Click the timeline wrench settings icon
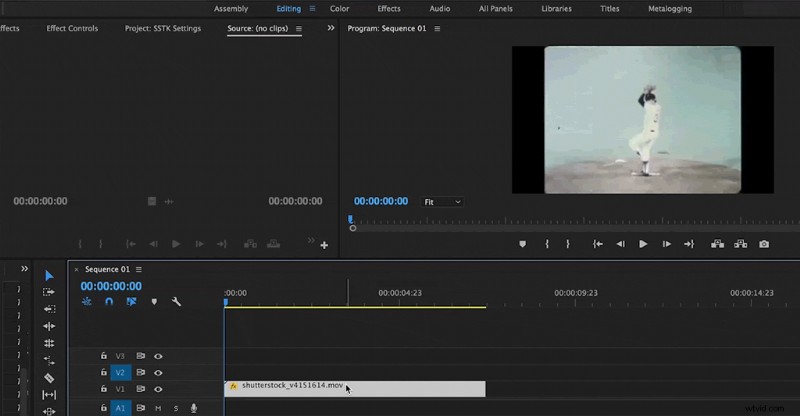This screenshot has width=800, height=416. [x=176, y=302]
